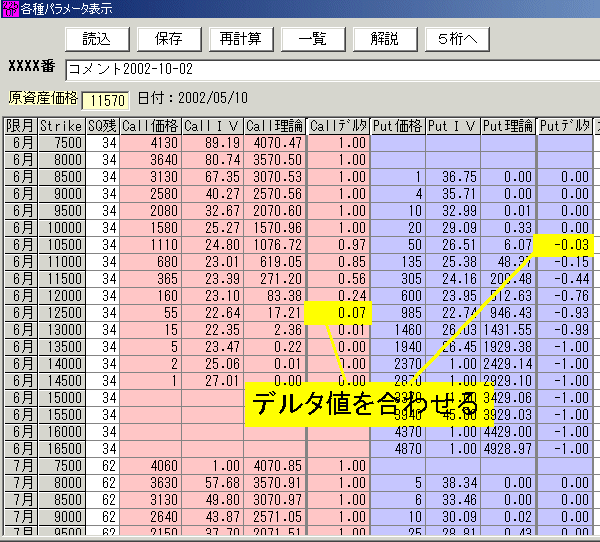Click highlighted Put delta -0.03 cell
The width and height of the screenshot is (600, 542).
tap(563, 245)
